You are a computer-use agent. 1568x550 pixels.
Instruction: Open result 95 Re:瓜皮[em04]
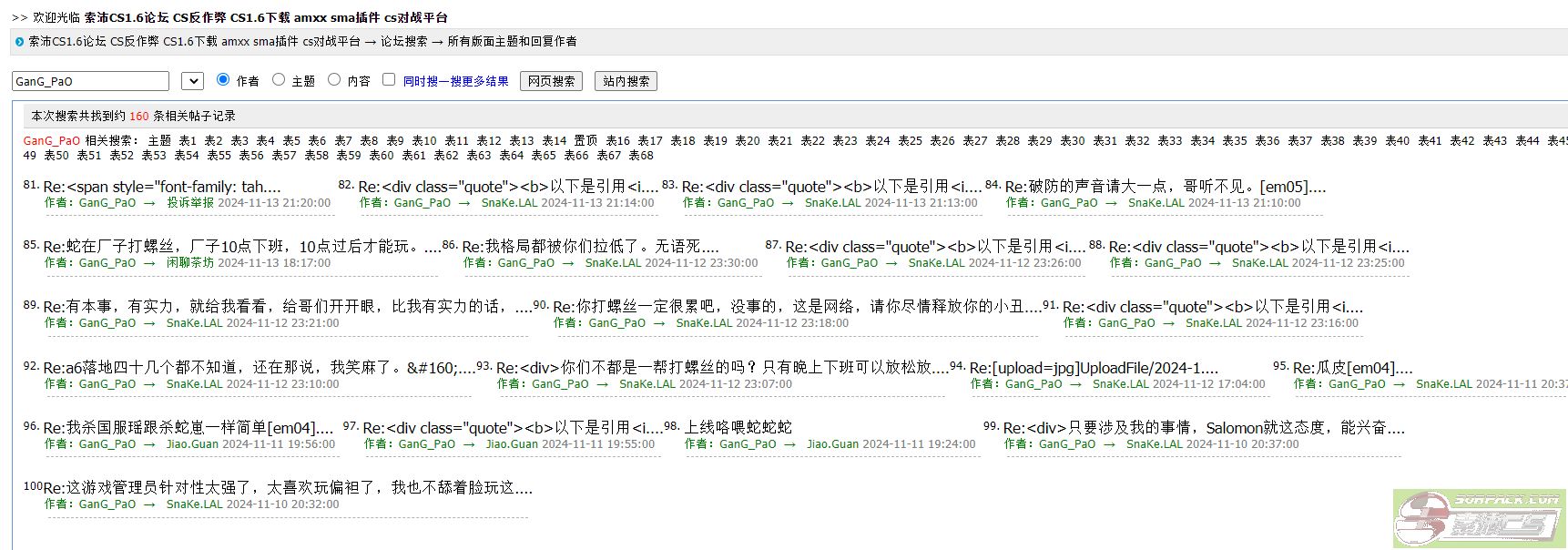(1353, 368)
